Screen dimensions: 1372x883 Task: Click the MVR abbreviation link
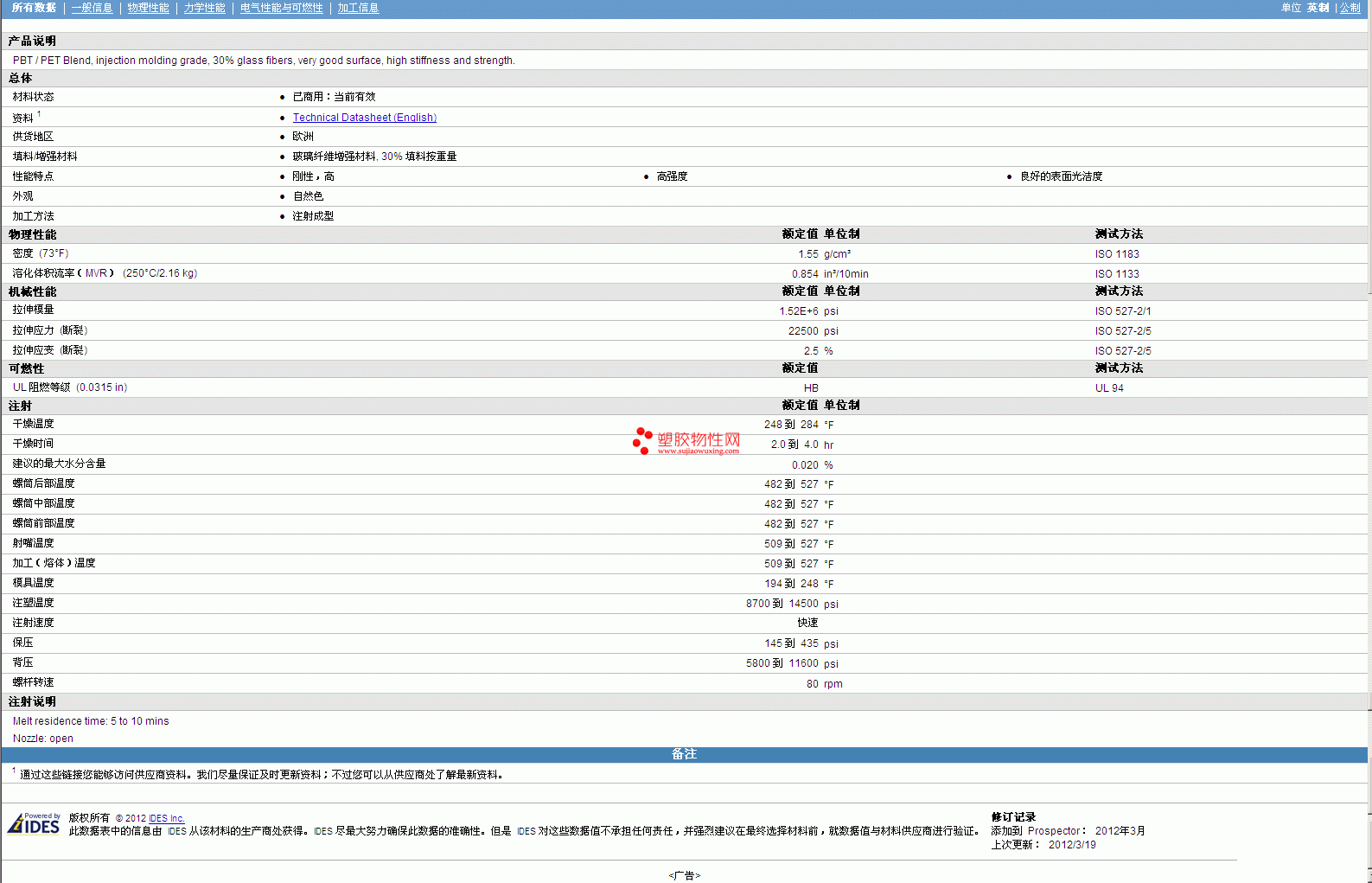[96, 273]
